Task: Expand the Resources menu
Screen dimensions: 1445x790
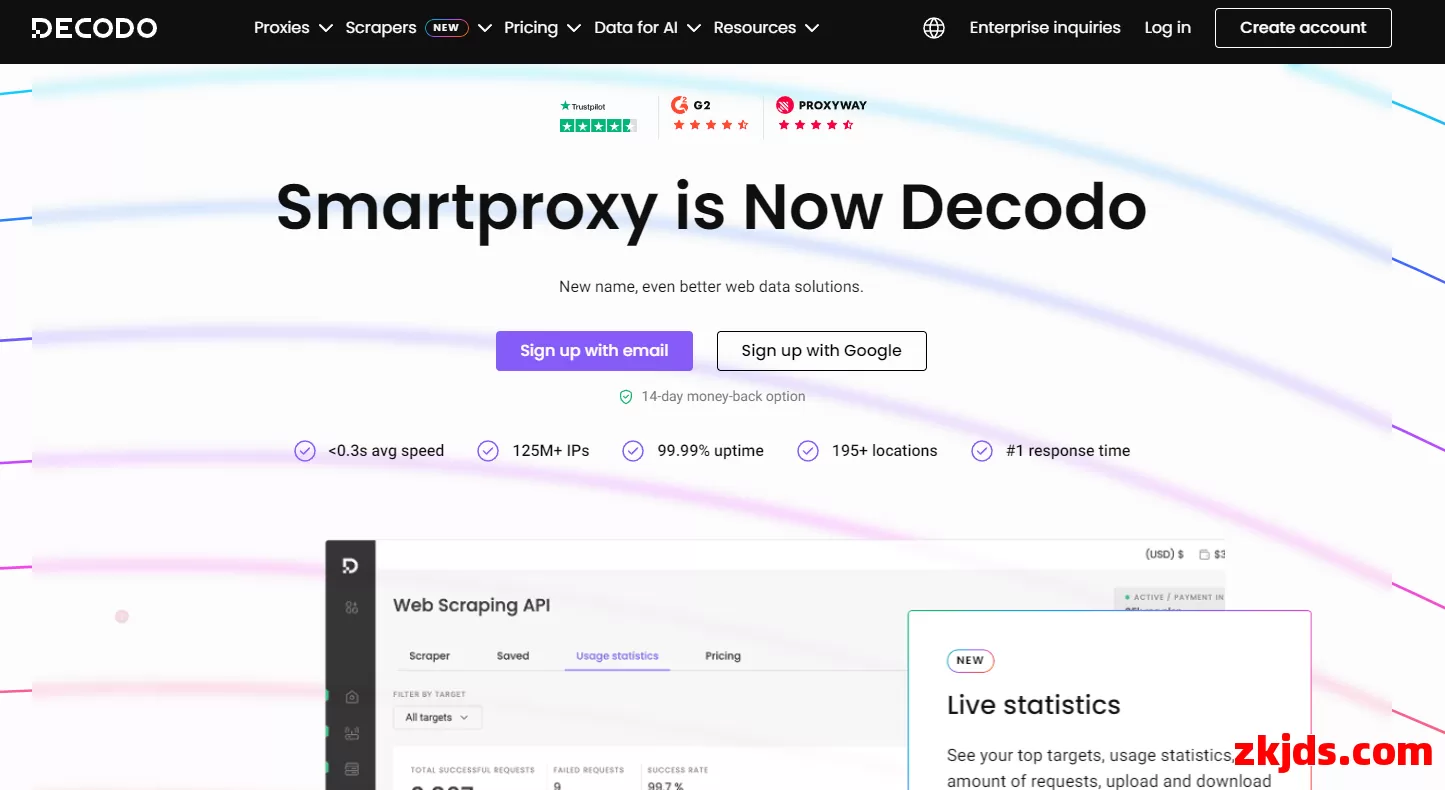Action: point(766,28)
